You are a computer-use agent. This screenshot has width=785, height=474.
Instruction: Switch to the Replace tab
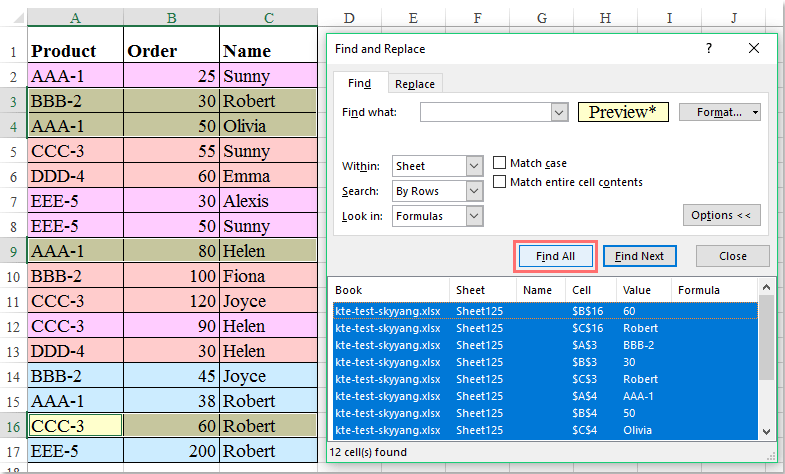click(415, 84)
